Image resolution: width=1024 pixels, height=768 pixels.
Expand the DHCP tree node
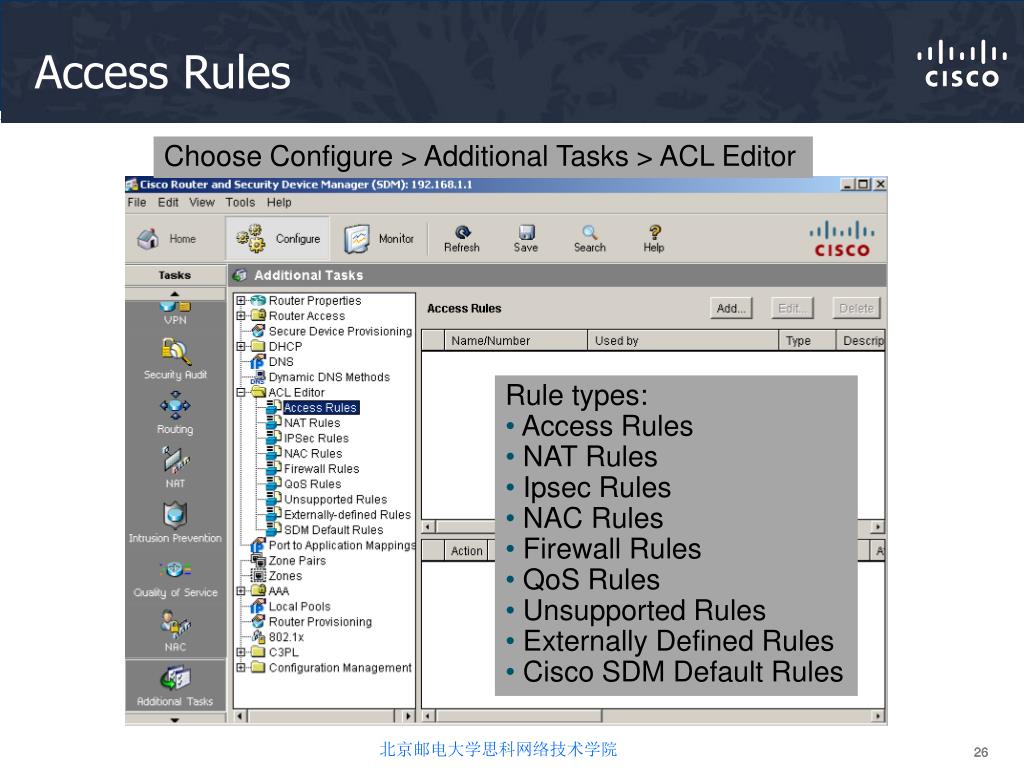pos(241,346)
